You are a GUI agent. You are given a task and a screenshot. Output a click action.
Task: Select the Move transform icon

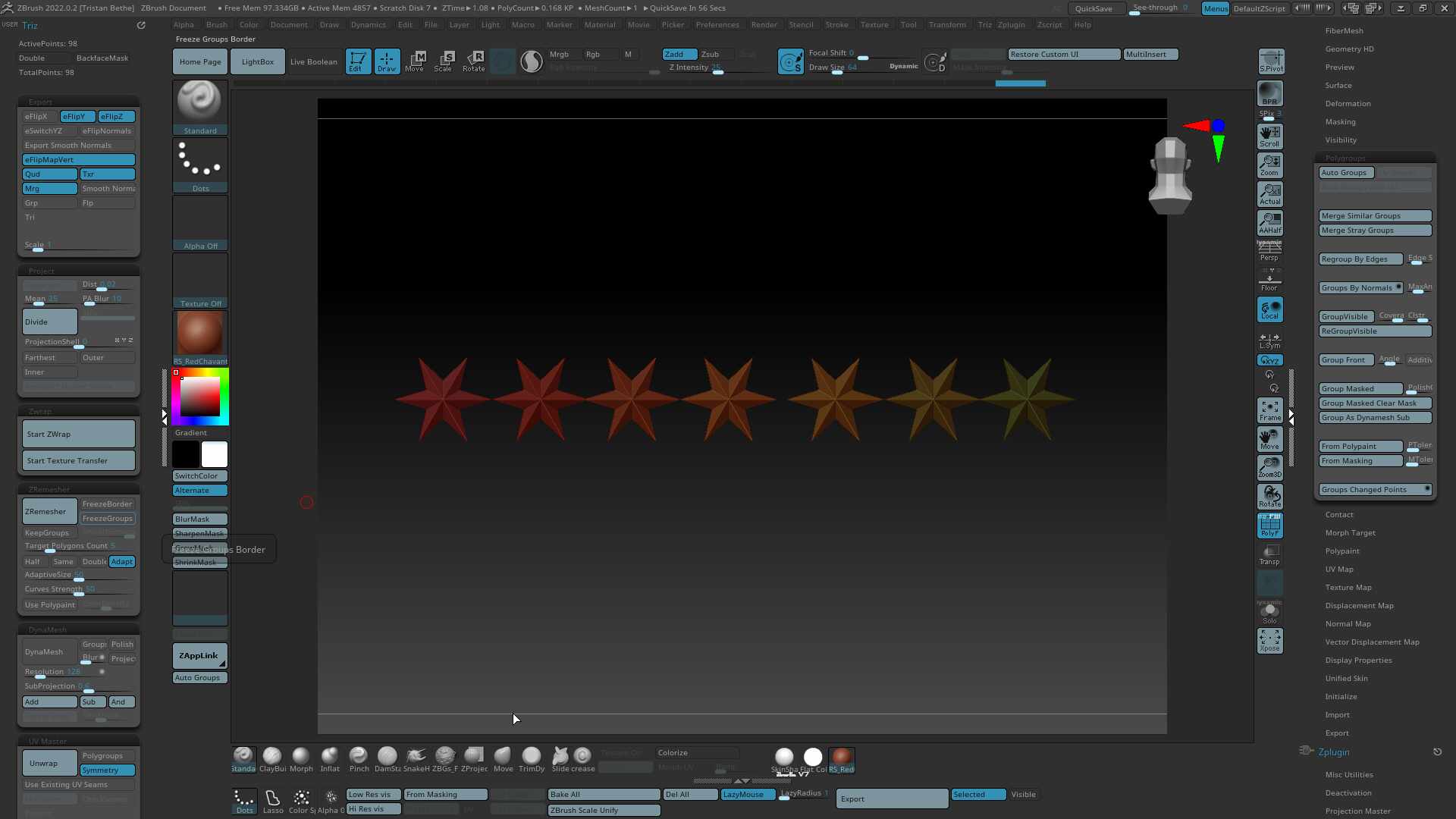tap(415, 61)
